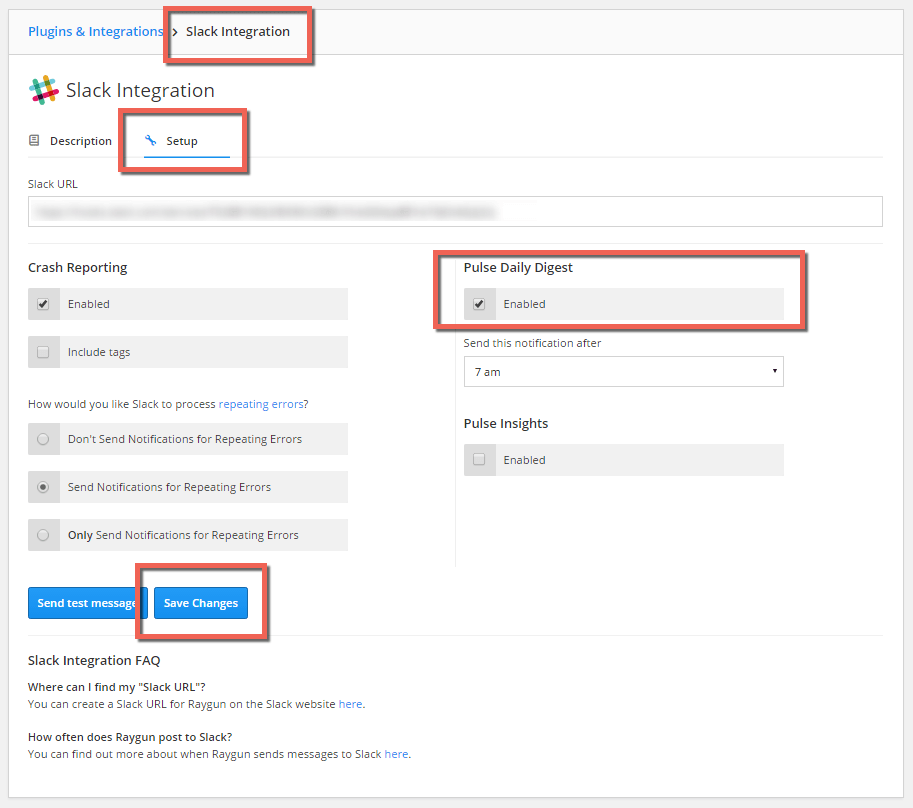913x808 pixels.
Task: Click inside the Slack URL input field
Action: tap(455, 211)
